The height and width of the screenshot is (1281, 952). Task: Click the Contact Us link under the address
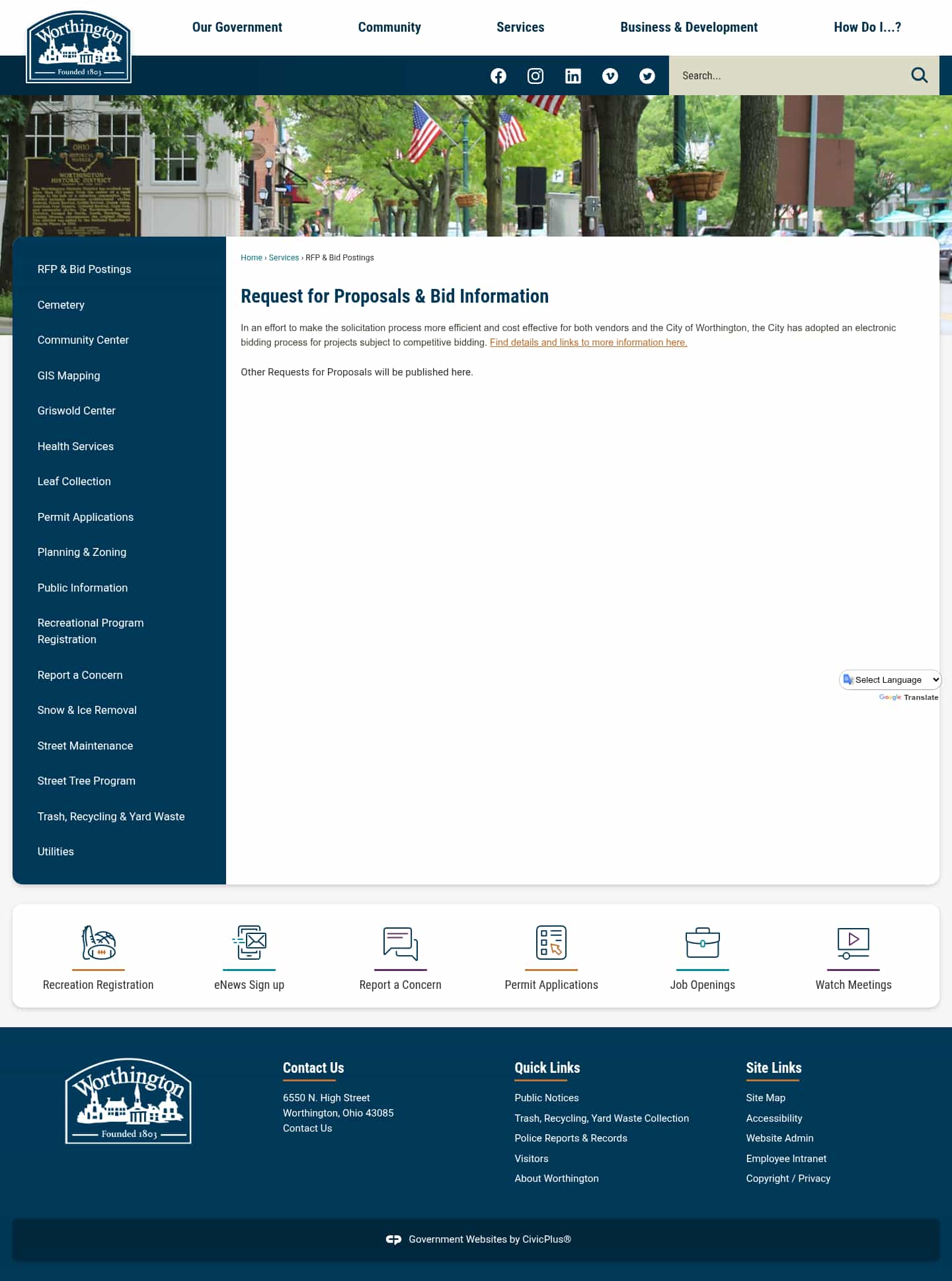[x=307, y=1128]
